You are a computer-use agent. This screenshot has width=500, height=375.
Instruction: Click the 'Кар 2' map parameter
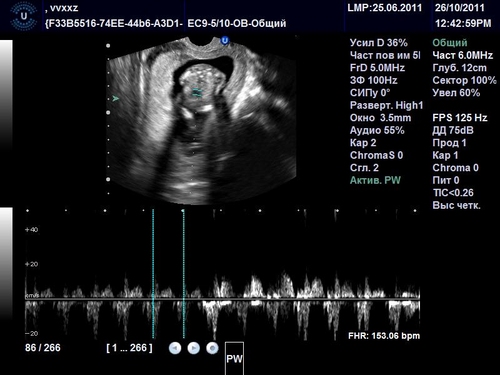[363, 143]
